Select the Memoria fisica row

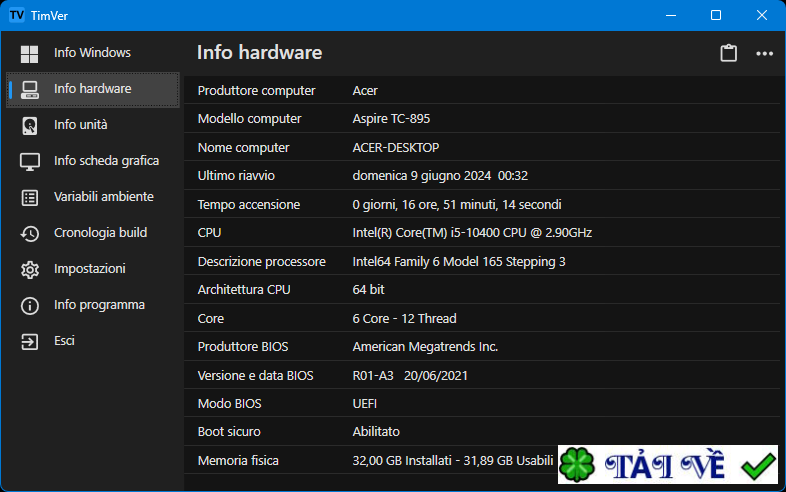point(370,461)
